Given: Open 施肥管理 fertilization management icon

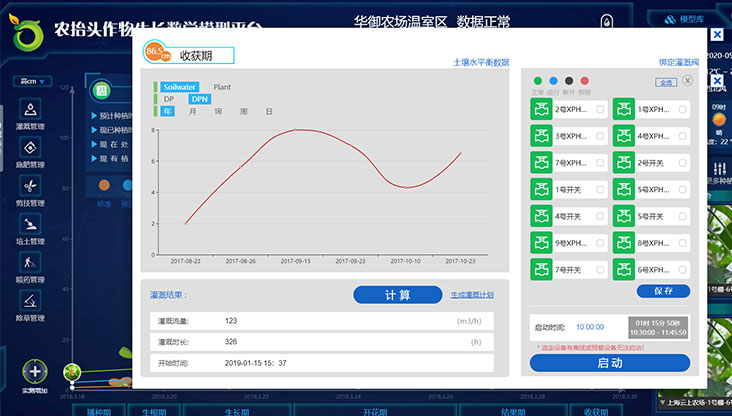Looking at the screenshot, I should (x=32, y=148).
